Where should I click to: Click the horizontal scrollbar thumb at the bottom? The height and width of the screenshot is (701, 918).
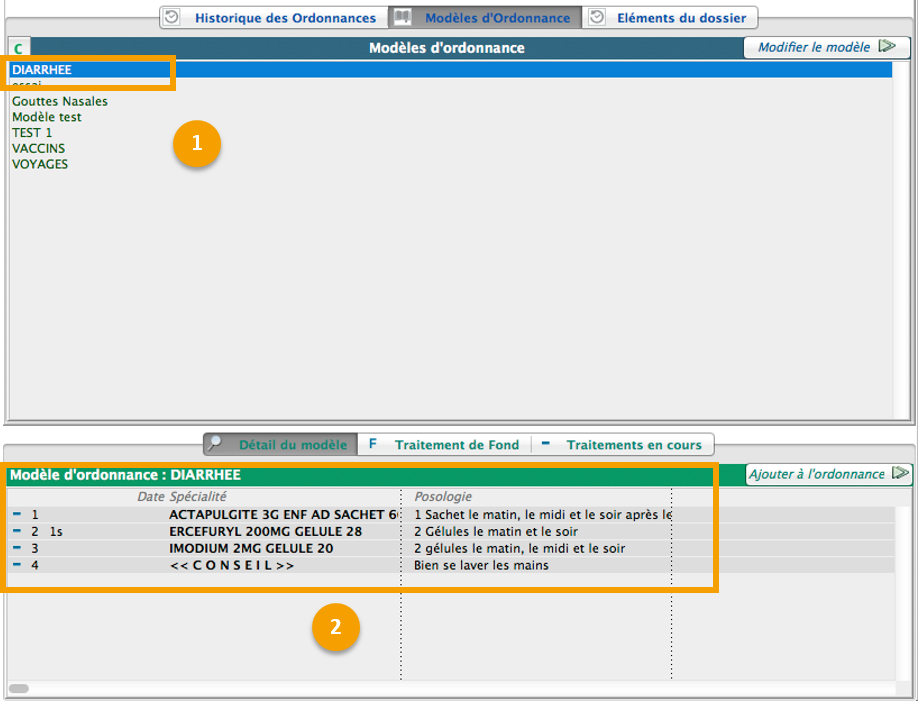(x=18, y=688)
